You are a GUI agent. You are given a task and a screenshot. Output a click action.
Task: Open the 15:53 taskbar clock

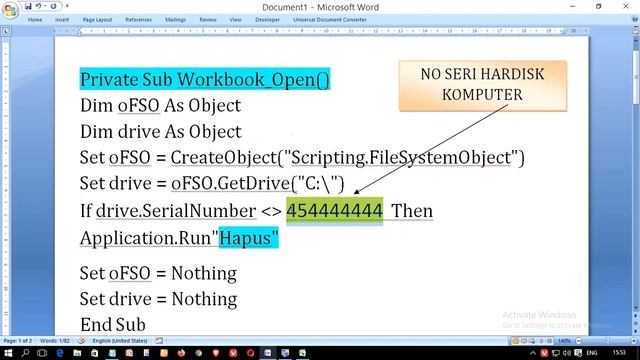[619, 353]
